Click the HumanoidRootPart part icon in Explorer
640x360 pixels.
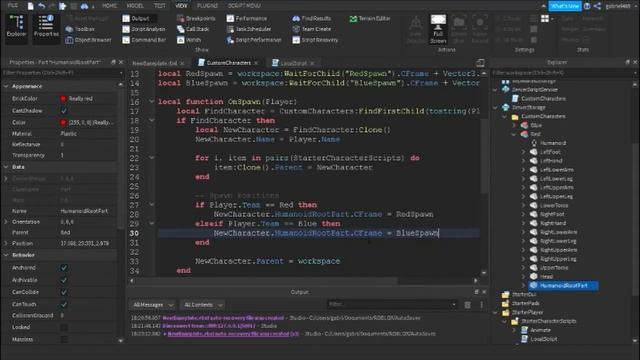click(533, 285)
